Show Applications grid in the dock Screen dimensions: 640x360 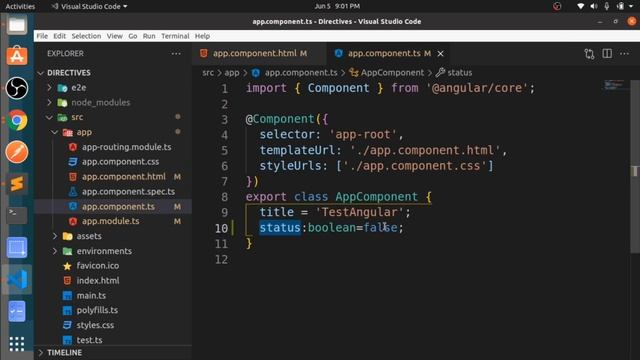(17, 344)
